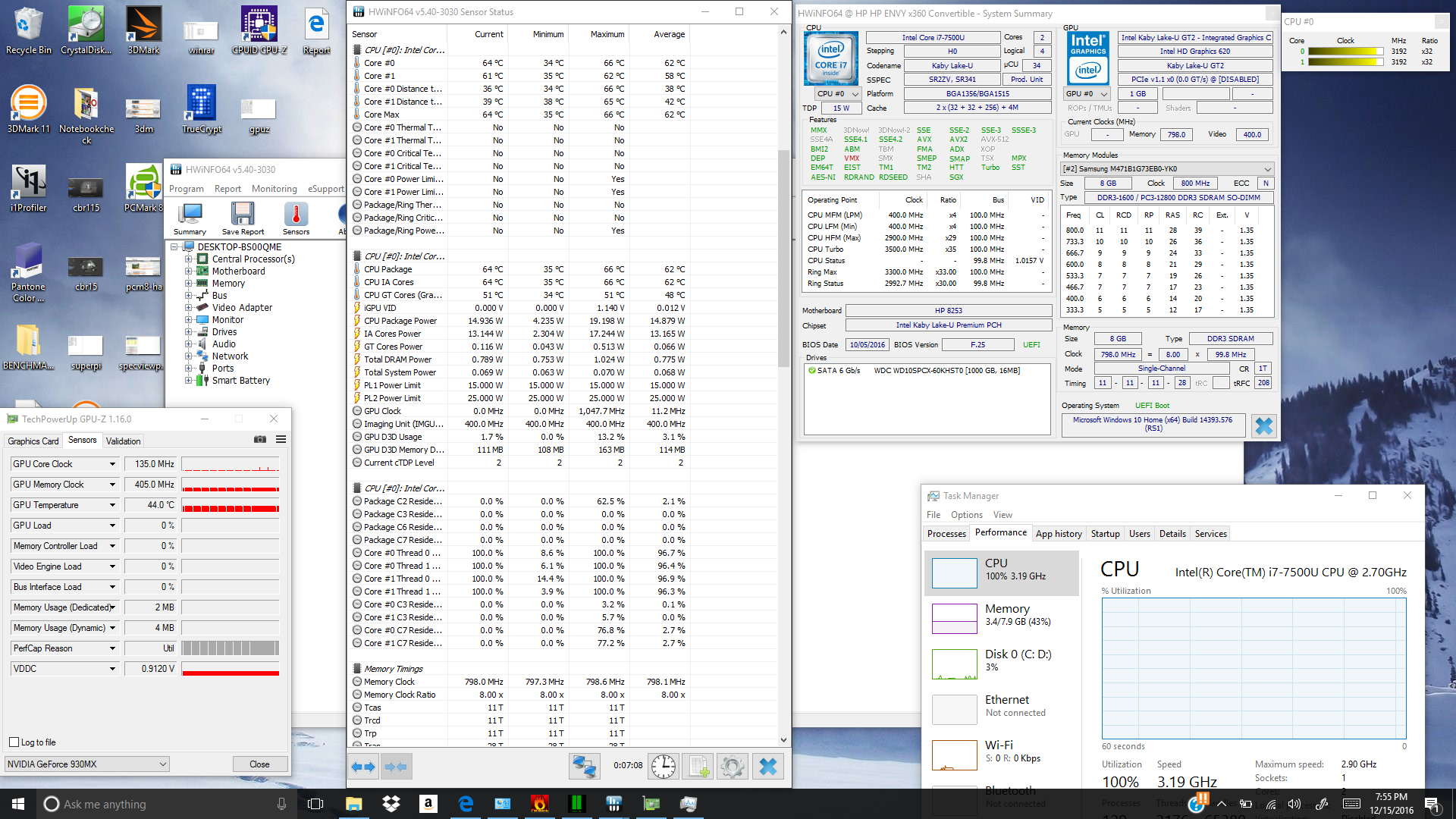Open the GPU Core Clock sensor dropdown

pos(112,464)
